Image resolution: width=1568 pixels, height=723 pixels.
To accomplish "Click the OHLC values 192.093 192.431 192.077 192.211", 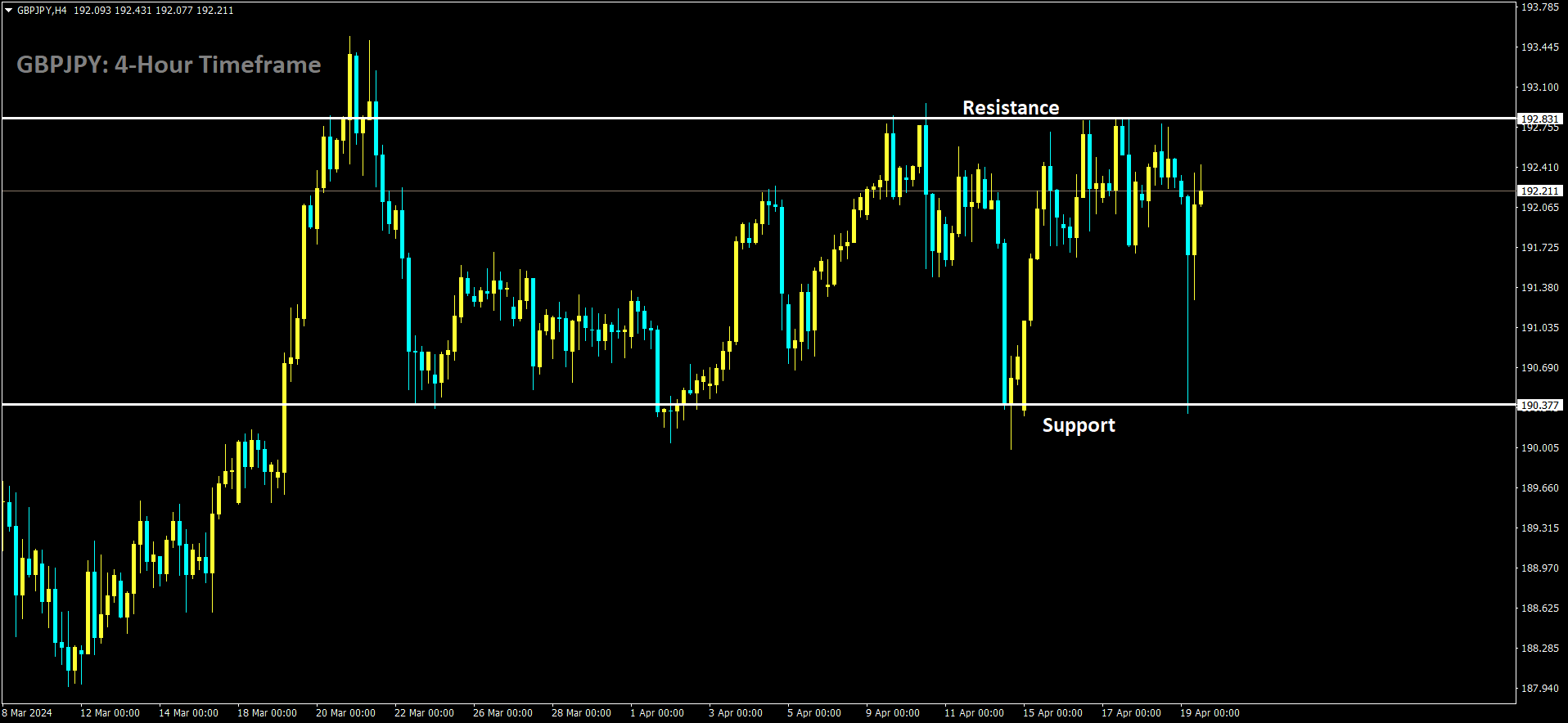I will (x=154, y=11).
